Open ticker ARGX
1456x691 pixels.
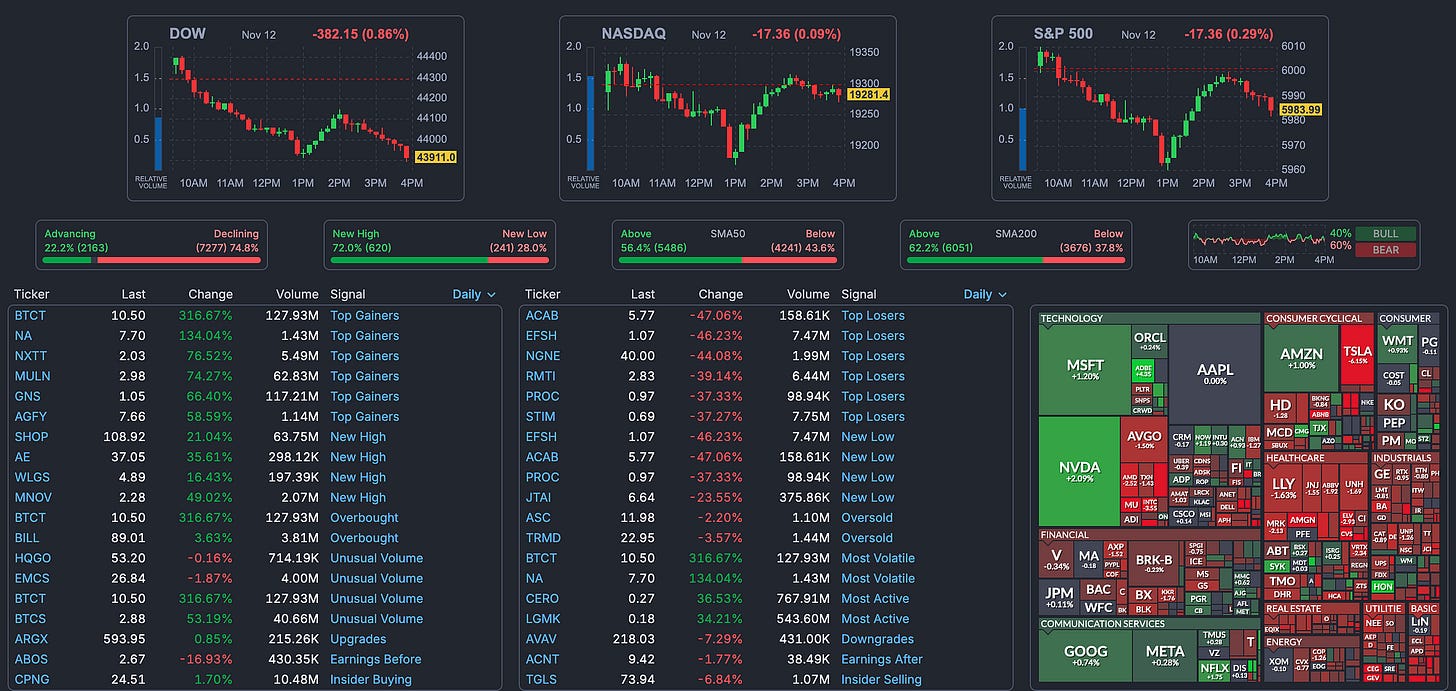(x=31, y=639)
